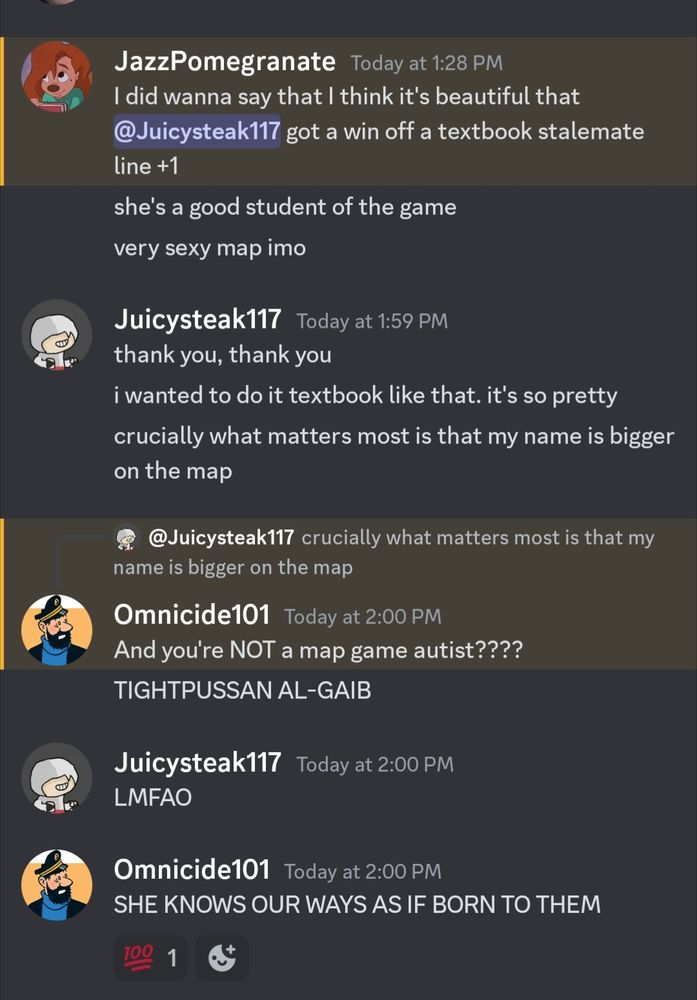Select the 'very sexy map imo' message

(x=210, y=247)
